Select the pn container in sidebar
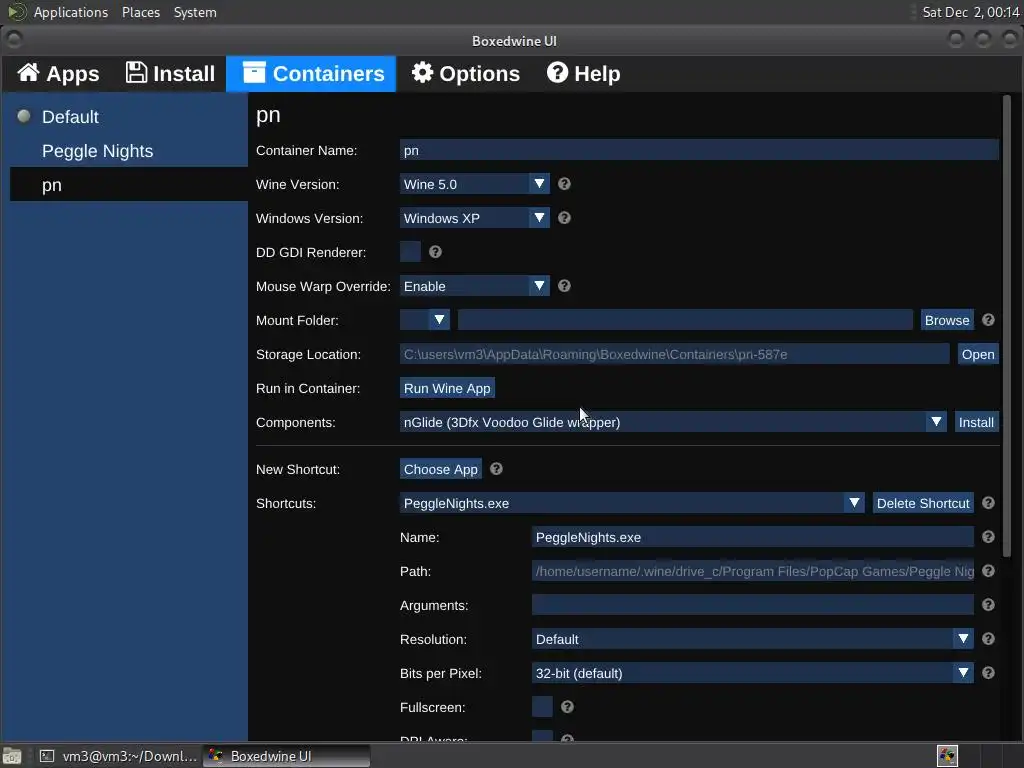 click(x=129, y=185)
